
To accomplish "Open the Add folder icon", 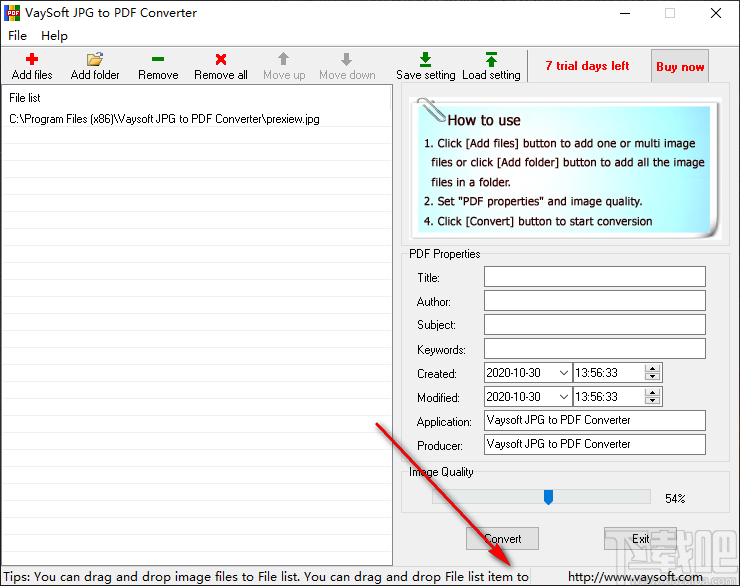I will point(95,59).
